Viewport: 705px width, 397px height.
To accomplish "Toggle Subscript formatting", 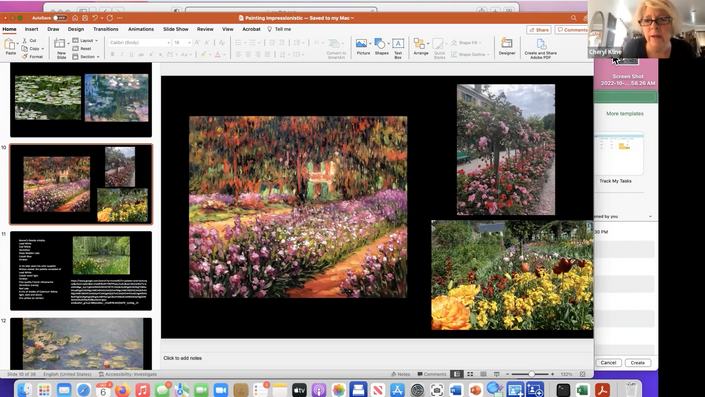I will (161, 54).
